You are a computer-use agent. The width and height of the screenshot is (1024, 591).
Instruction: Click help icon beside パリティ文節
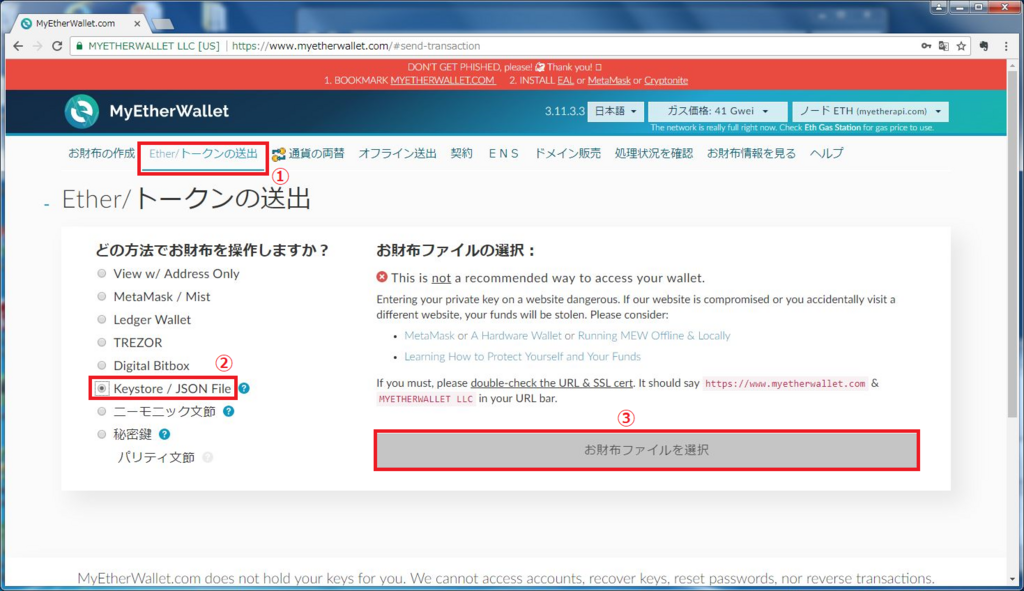click(x=208, y=457)
